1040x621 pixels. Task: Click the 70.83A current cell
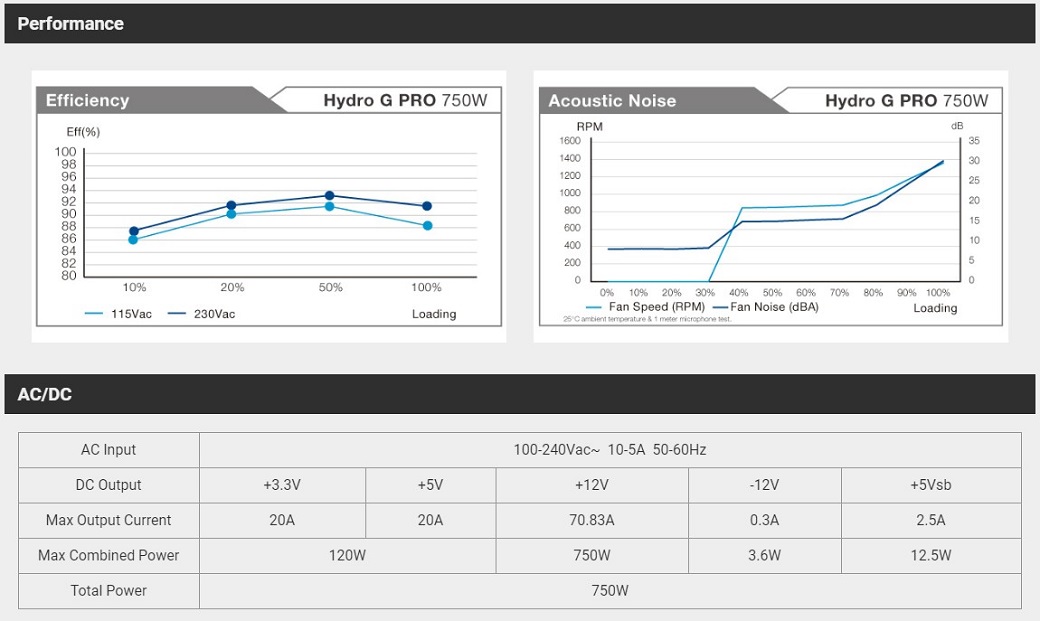(592, 520)
